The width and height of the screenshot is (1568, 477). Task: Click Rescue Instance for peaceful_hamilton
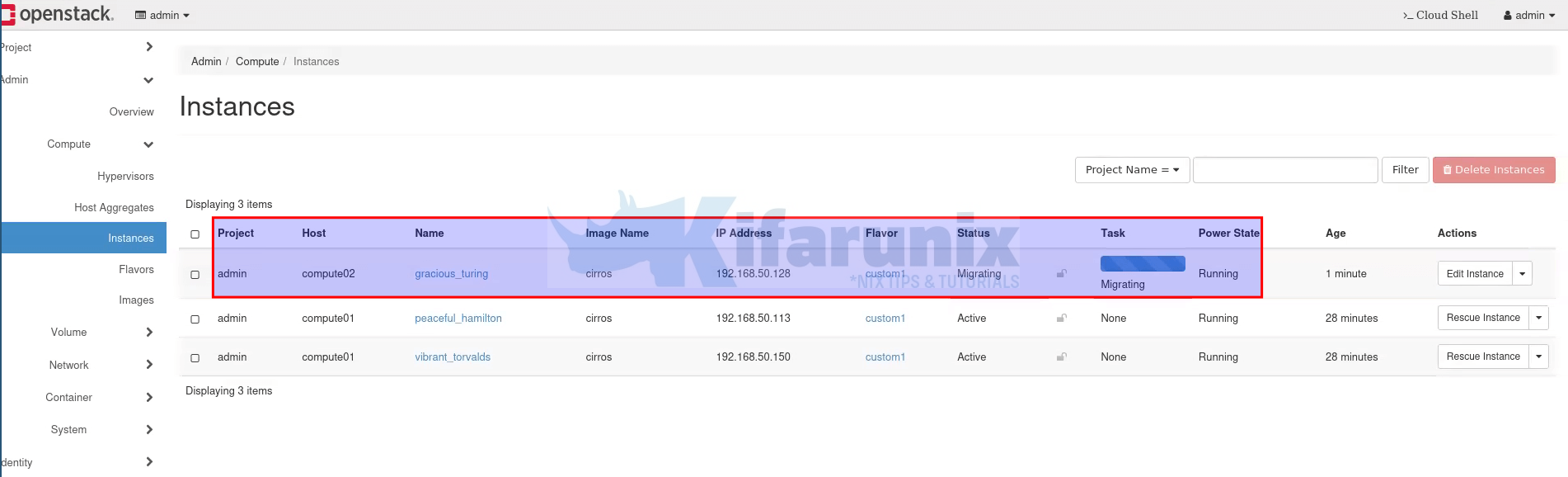tap(1483, 318)
